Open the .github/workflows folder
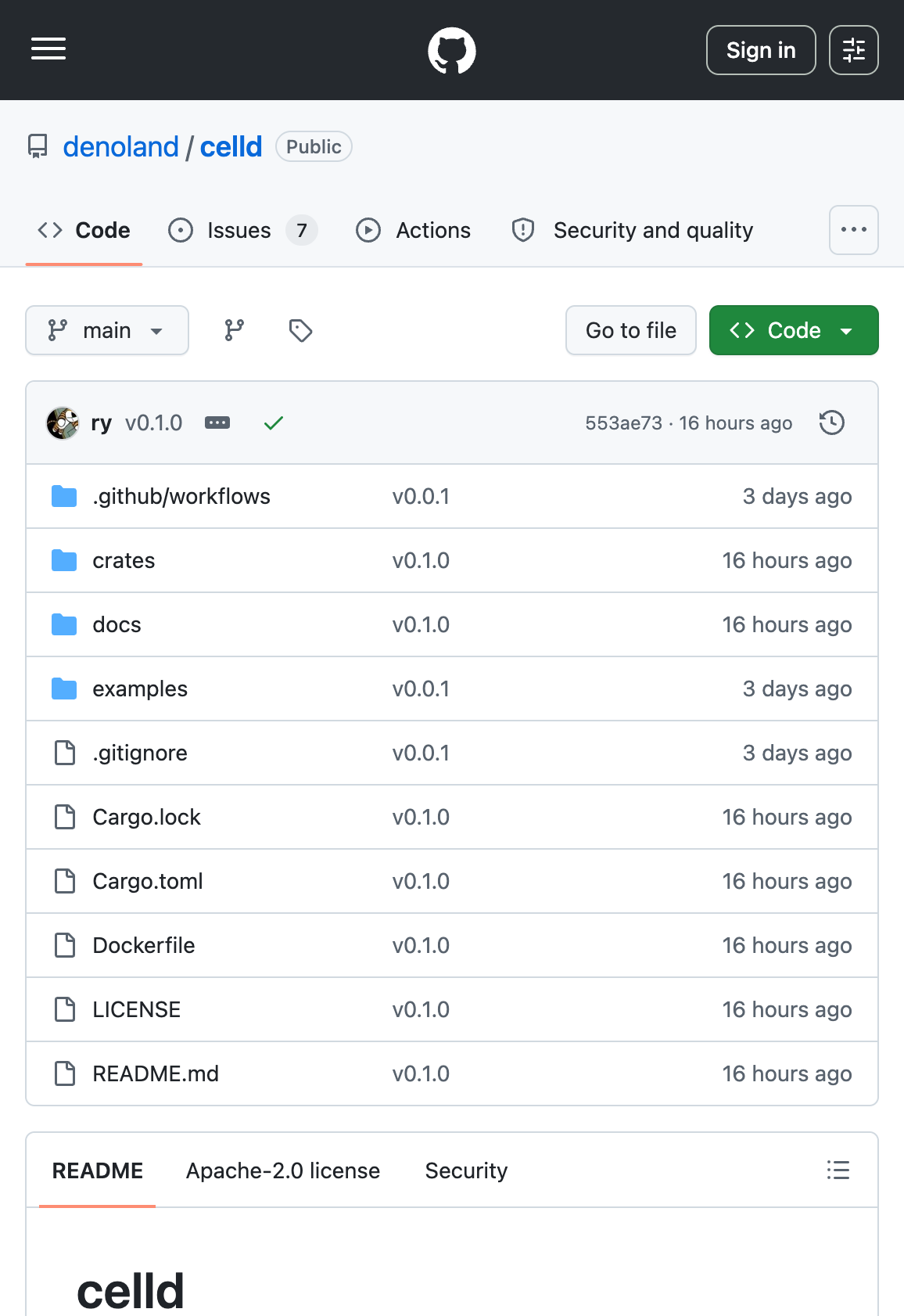Viewport: 904px width, 1316px height. [181, 496]
